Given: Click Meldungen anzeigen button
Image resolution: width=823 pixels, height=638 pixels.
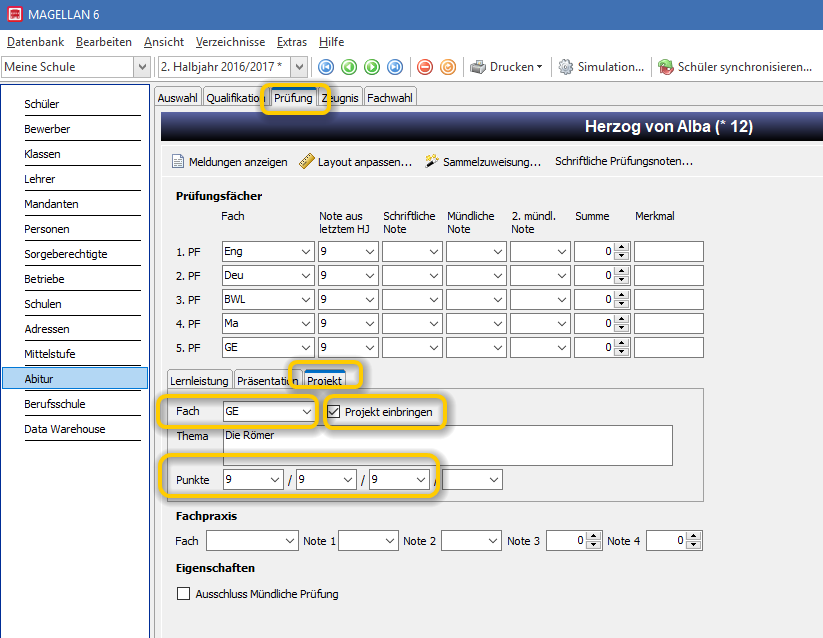Looking at the screenshot, I should point(230,162).
